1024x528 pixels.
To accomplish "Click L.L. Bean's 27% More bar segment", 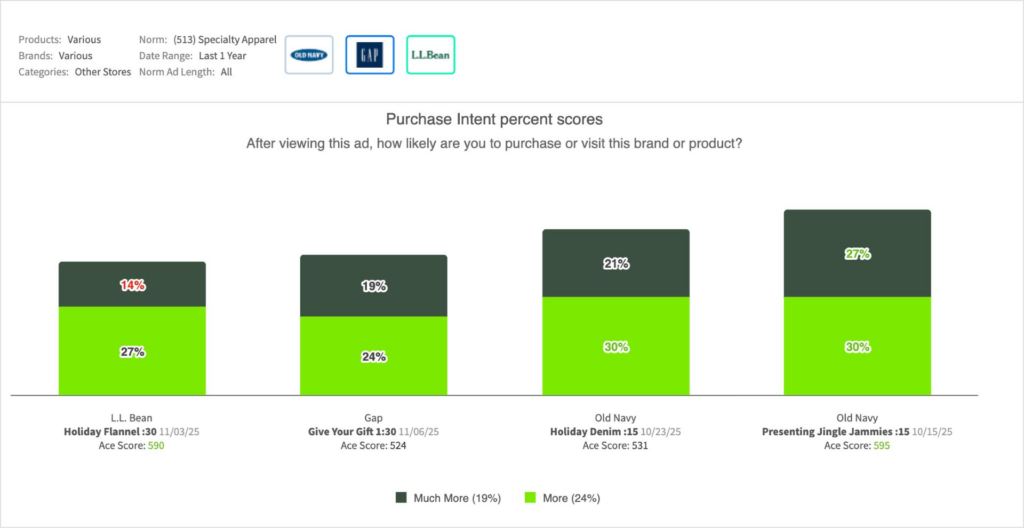I will click(132, 351).
